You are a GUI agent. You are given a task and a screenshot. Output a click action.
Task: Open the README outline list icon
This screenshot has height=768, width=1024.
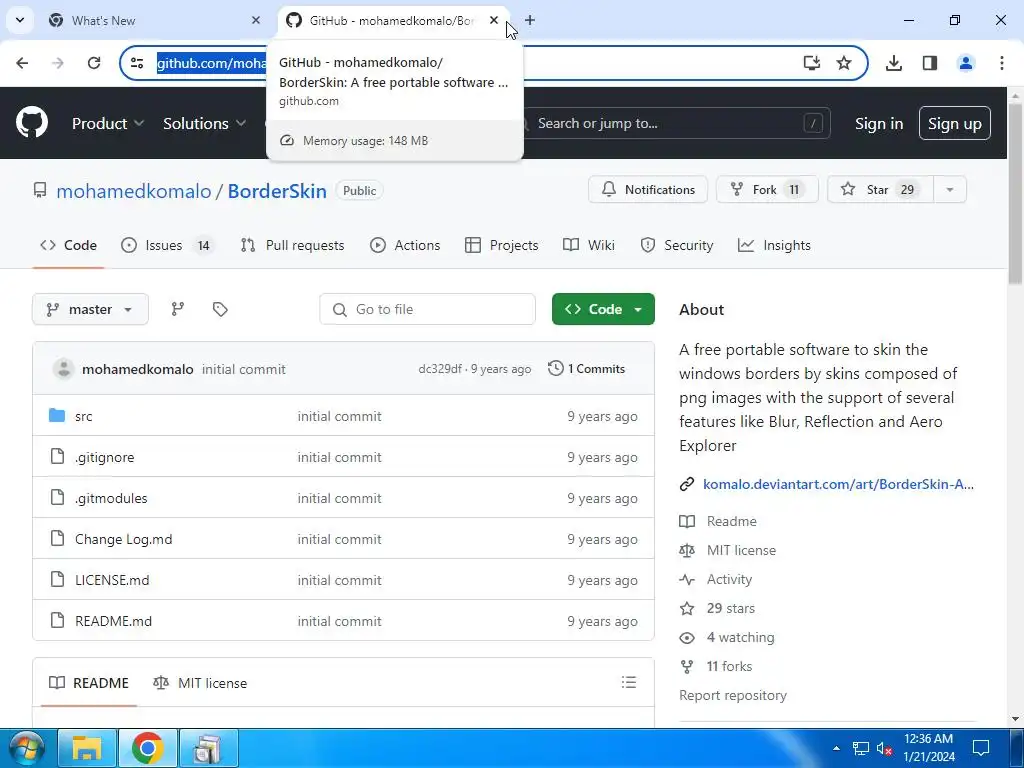point(629,682)
